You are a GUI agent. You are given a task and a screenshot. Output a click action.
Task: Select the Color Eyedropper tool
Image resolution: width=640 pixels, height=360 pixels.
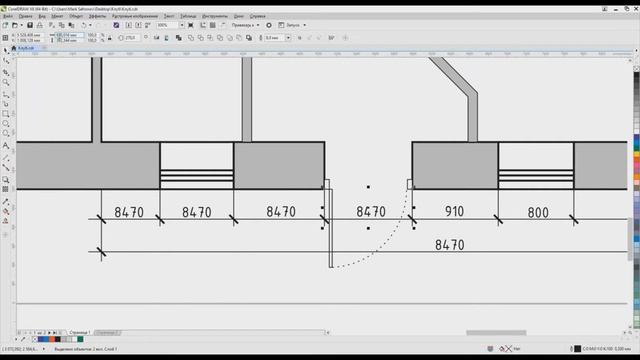[6, 202]
